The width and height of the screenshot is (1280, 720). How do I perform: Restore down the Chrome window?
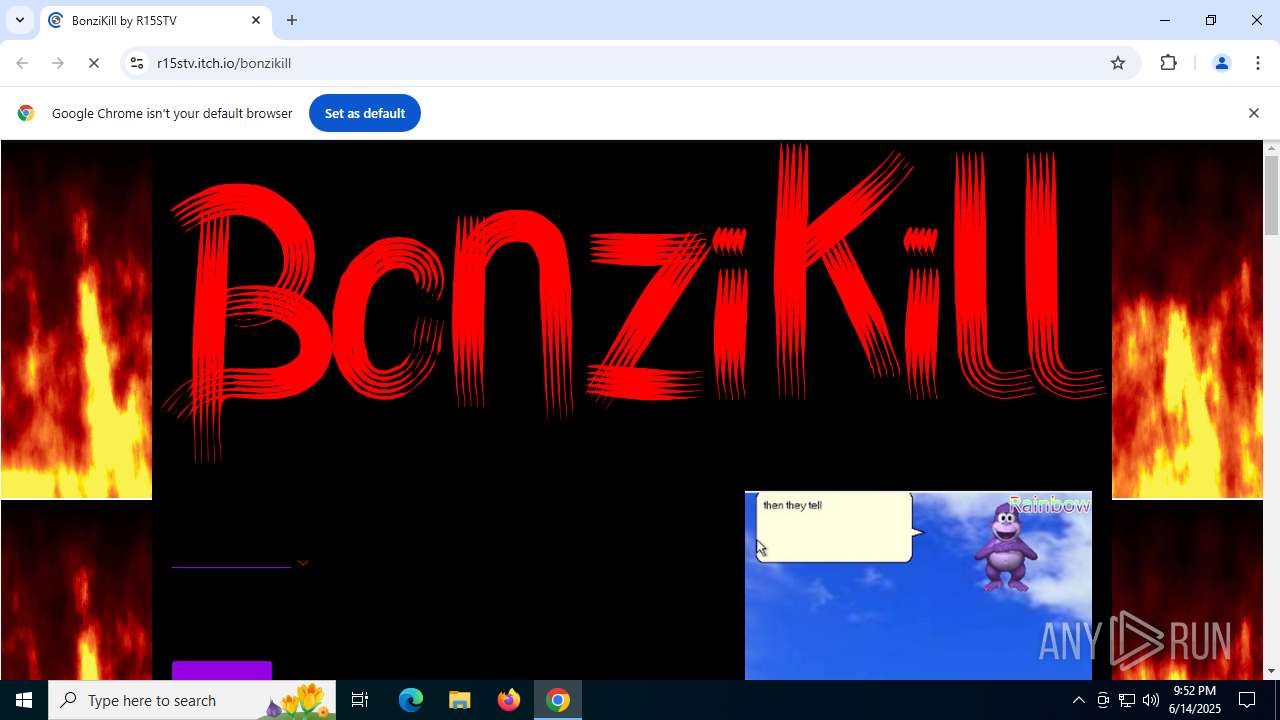(x=1211, y=20)
